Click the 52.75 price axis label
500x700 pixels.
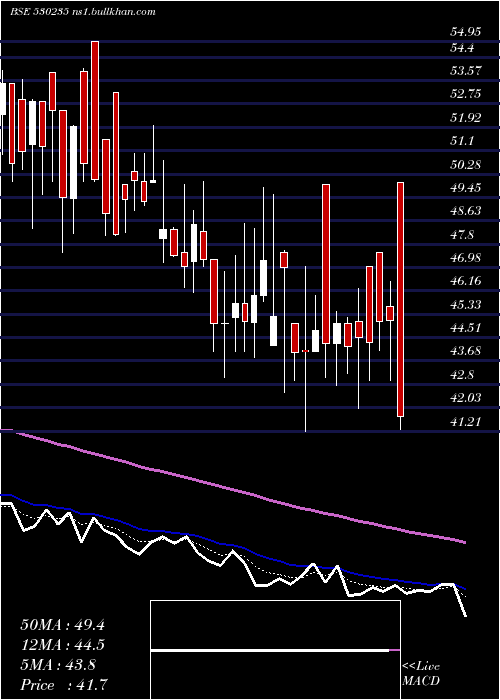coord(466,94)
